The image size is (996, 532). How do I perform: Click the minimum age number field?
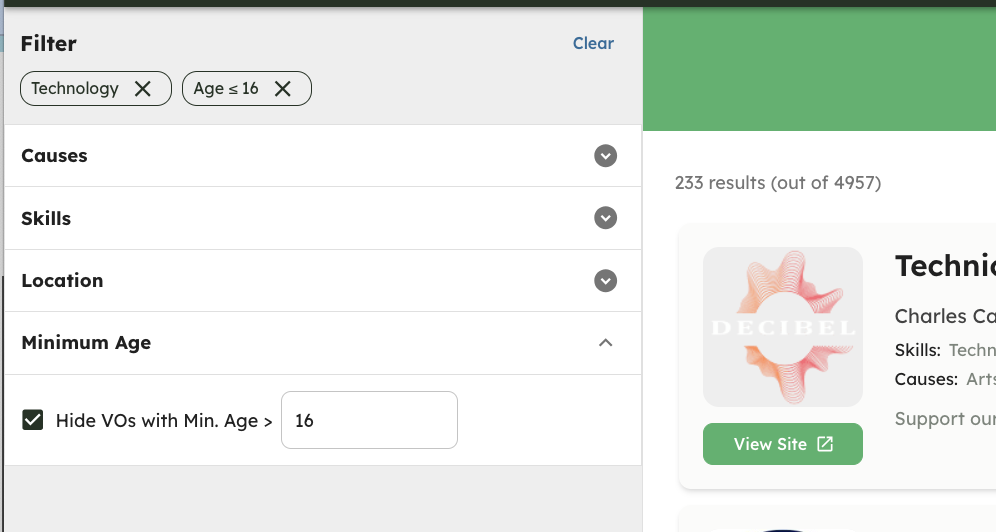(x=369, y=420)
